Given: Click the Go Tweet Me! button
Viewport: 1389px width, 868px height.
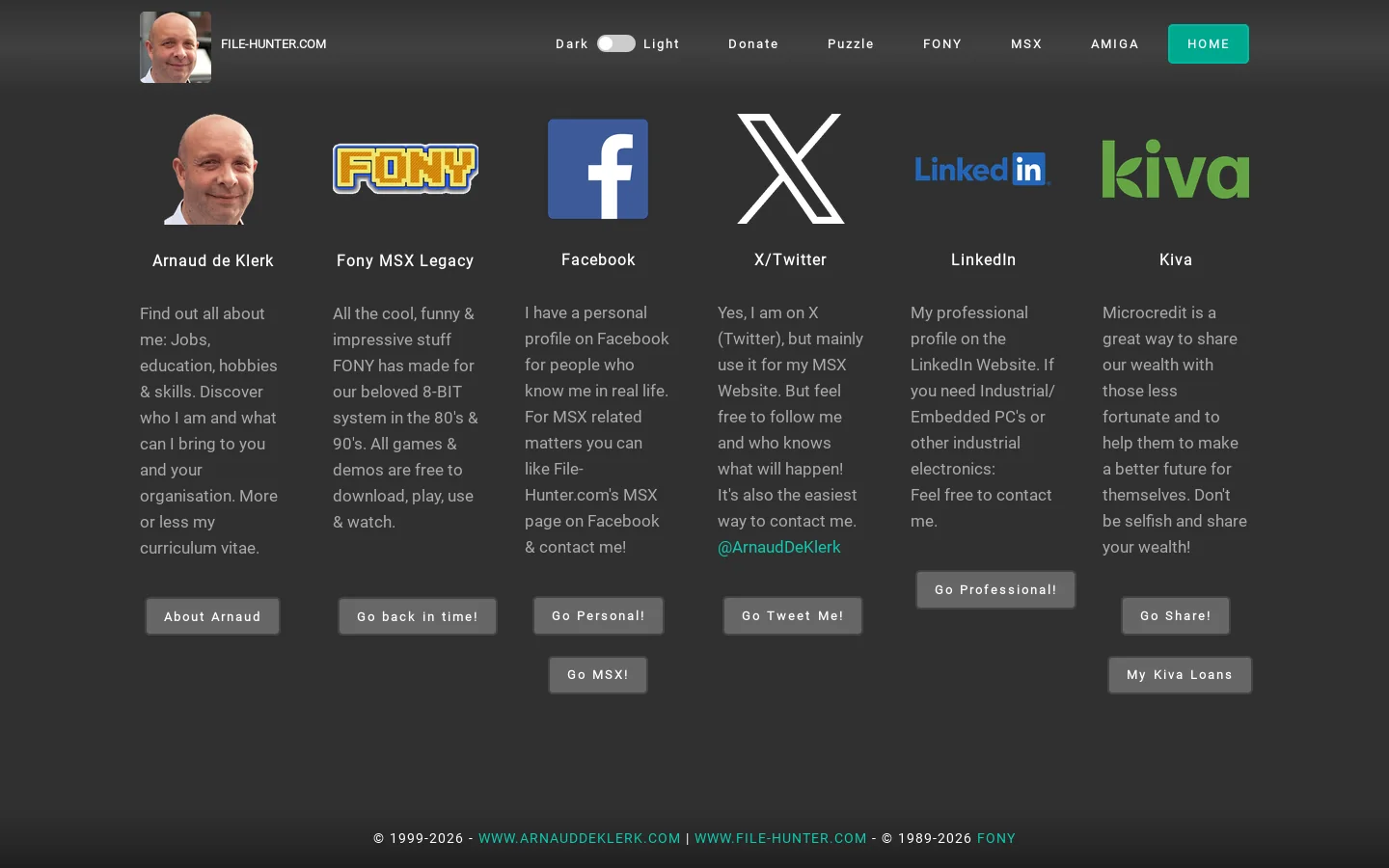Looking at the screenshot, I should [x=793, y=615].
